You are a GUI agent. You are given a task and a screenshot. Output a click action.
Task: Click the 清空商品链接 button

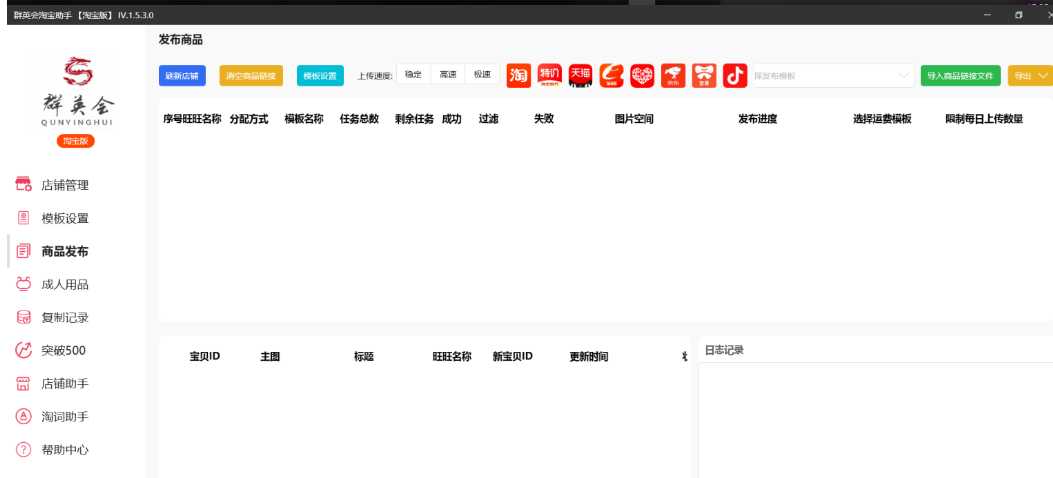(251, 76)
